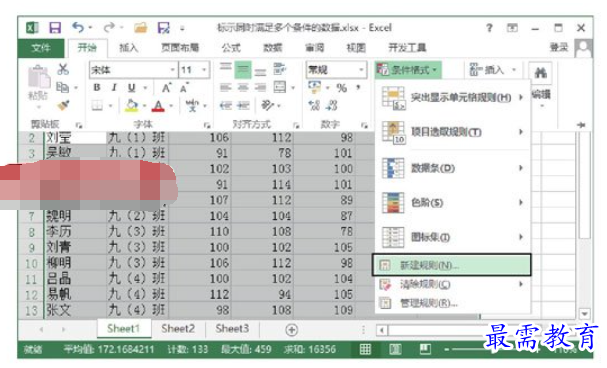Click the Open folder icon in quick access toolbar
This screenshot has height=368, width=607.
141,27
